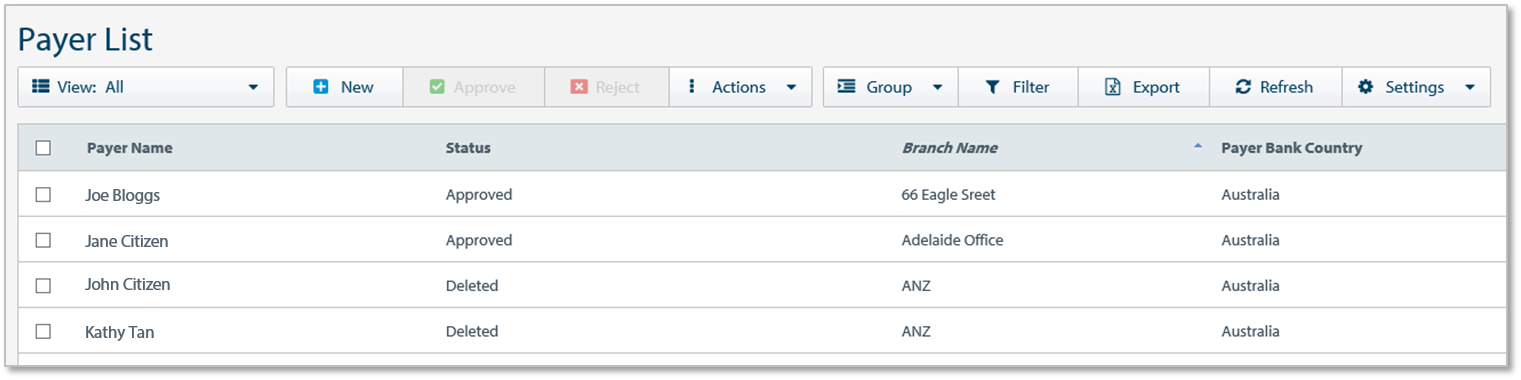This screenshot has width=1521, height=380.
Task: Click the Payer List page heading
Action: coord(85,40)
